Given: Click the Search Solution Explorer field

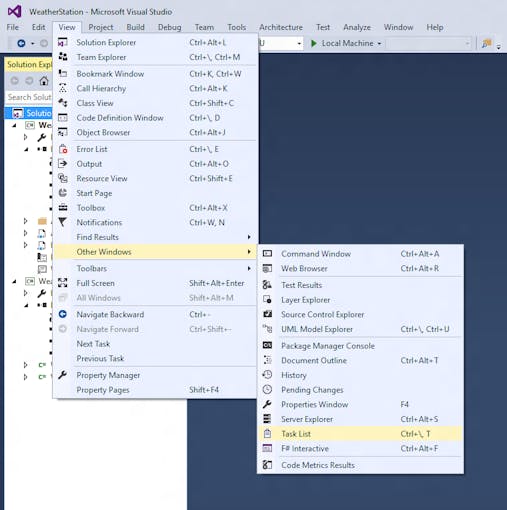Looking at the screenshot, I should coord(29,97).
